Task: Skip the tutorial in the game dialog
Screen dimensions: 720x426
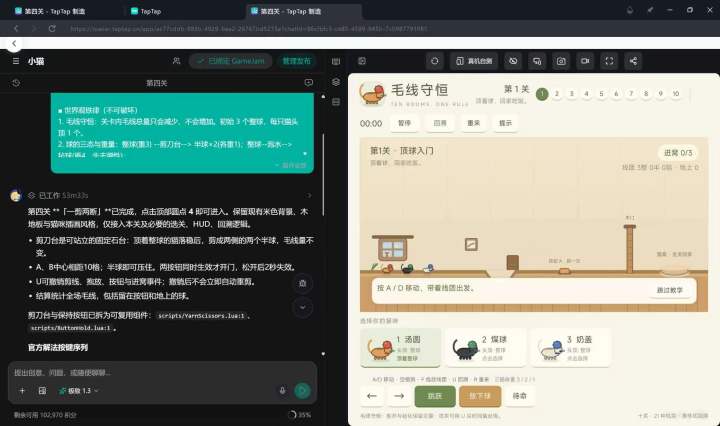Action: pyautogui.click(x=669, y=290)
